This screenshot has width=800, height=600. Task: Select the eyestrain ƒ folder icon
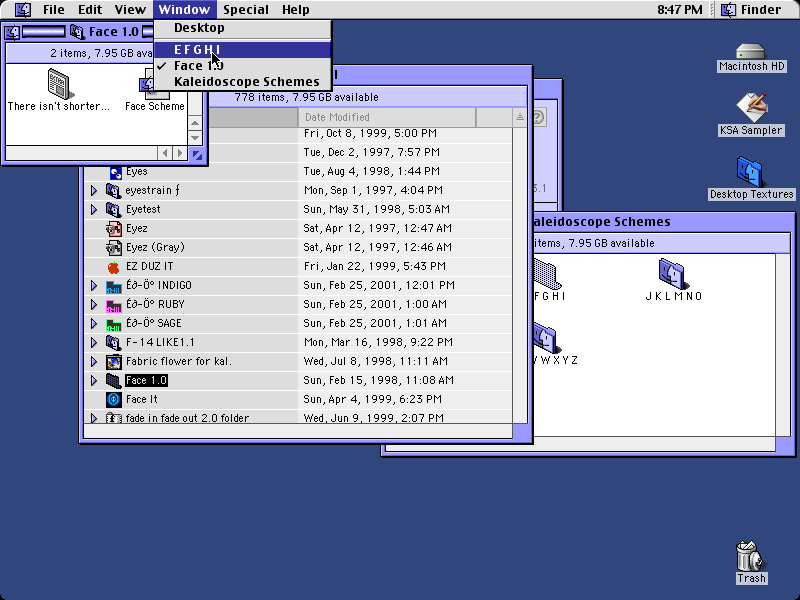113,190
